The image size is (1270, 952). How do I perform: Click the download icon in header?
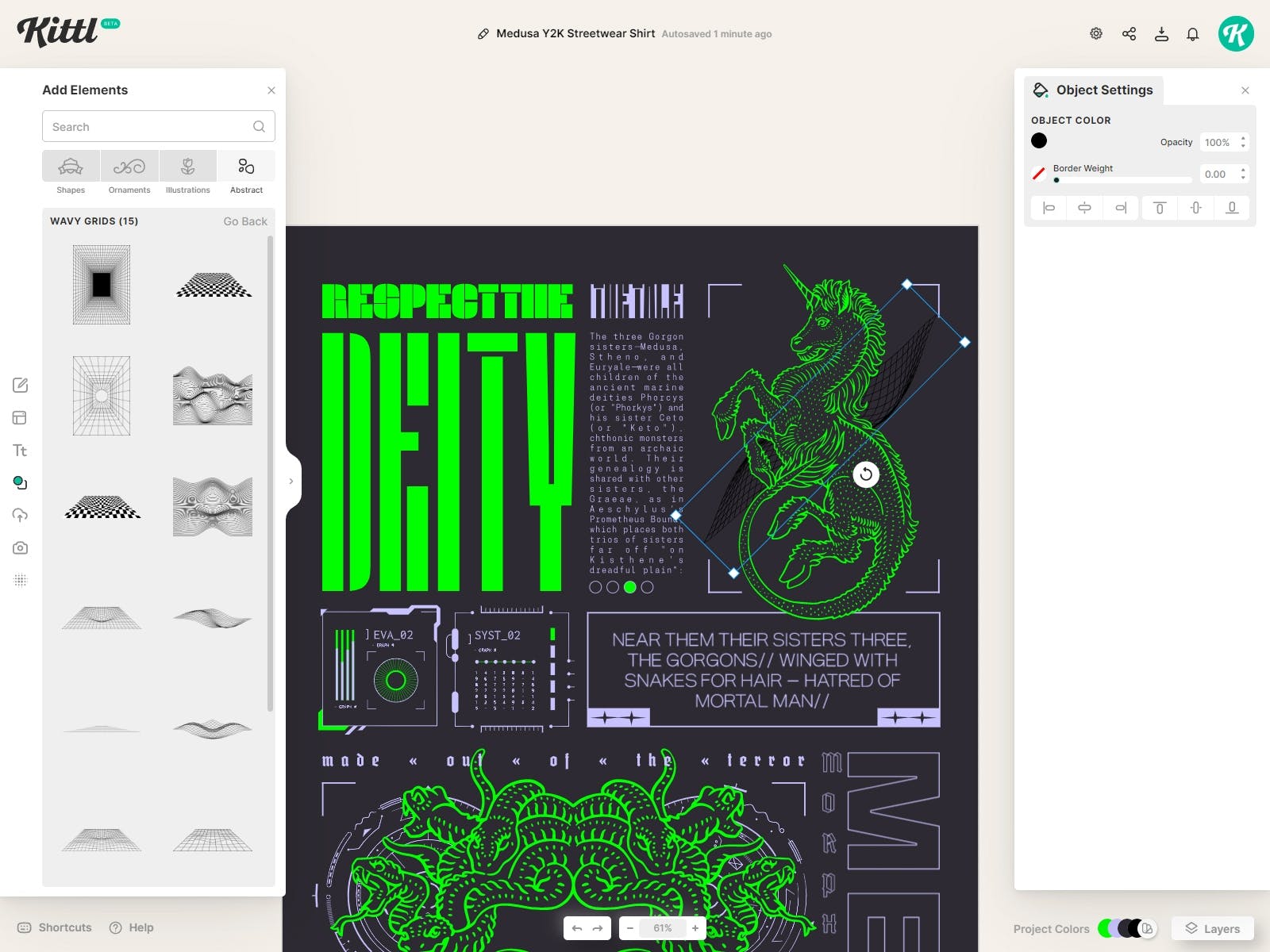click(x=1161, y=33)
